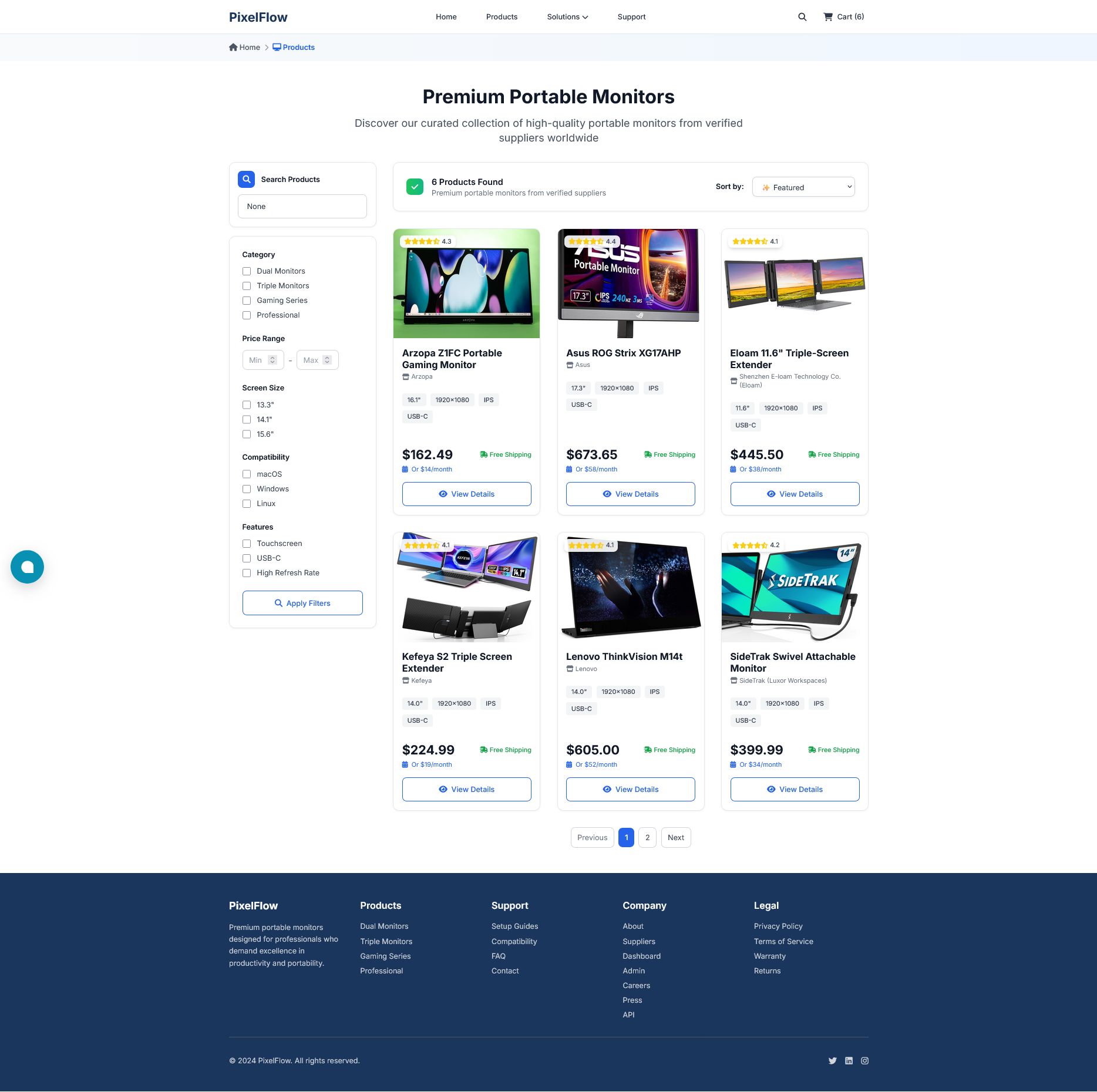Viewport: 1097px width, 1092px height.
Task: Go to pagination page 2
Action: tap(648, 838)
